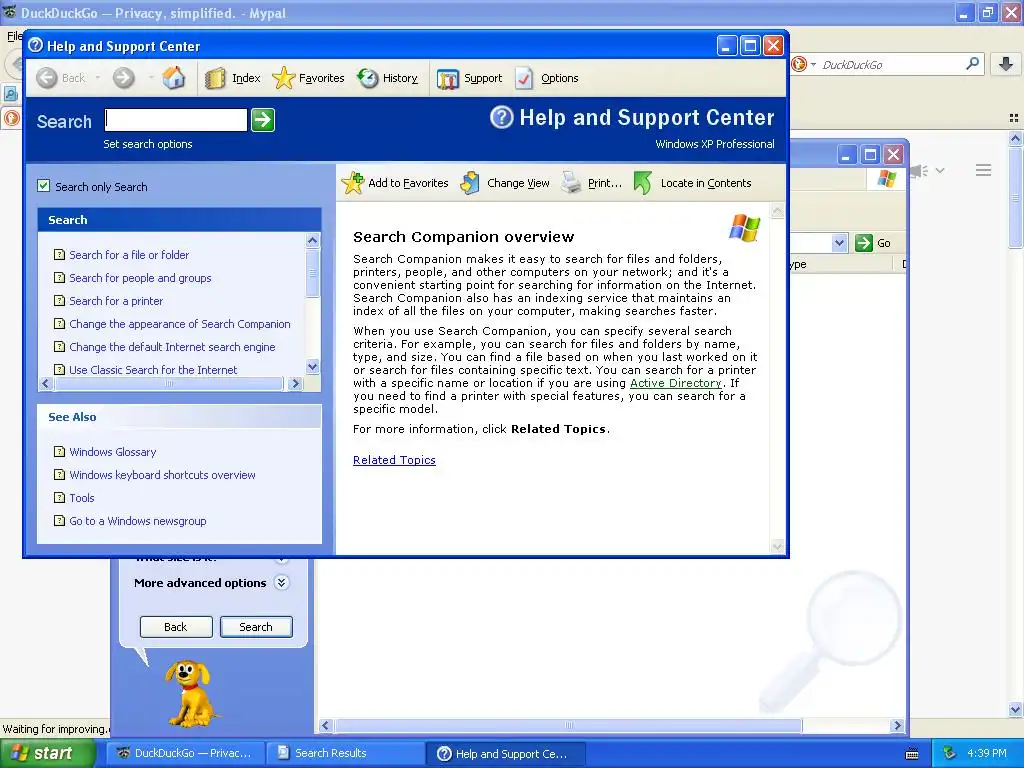
Task: Switch to Search Results taskbar item
Action: 345,753
